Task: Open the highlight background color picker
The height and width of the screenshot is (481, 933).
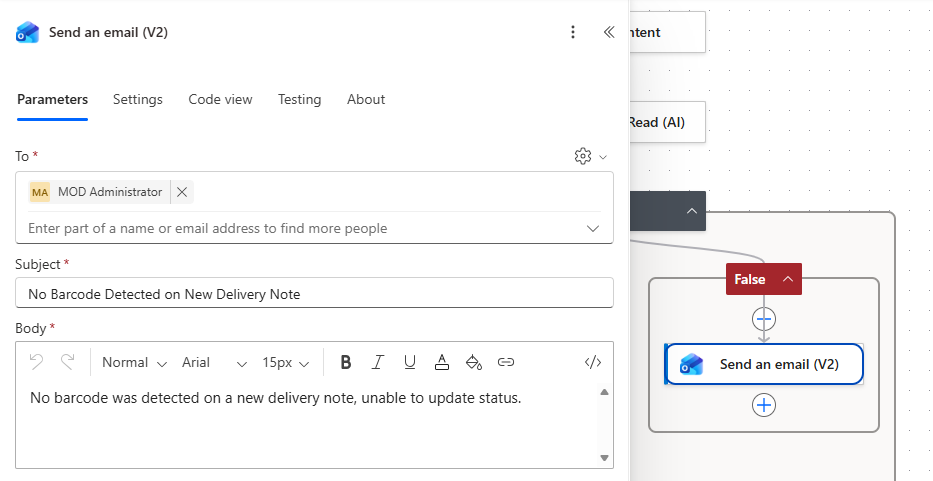Action: pyautogui.click(x=474, y=362)
